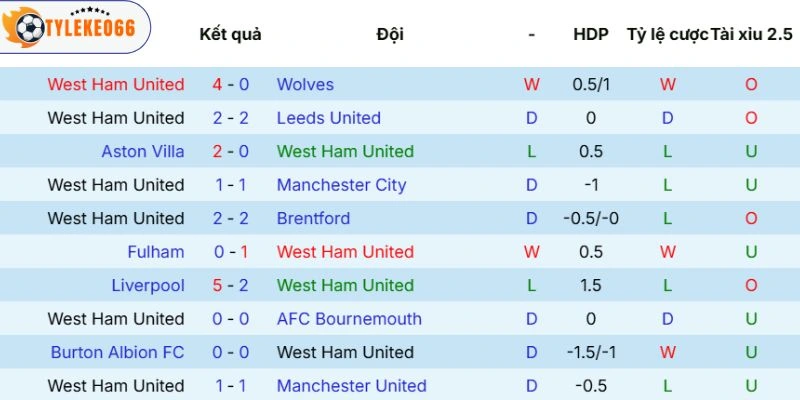Click the 5 - 2 Liverpool match score
Screen dimensions: 800x400
coord(232,285)
